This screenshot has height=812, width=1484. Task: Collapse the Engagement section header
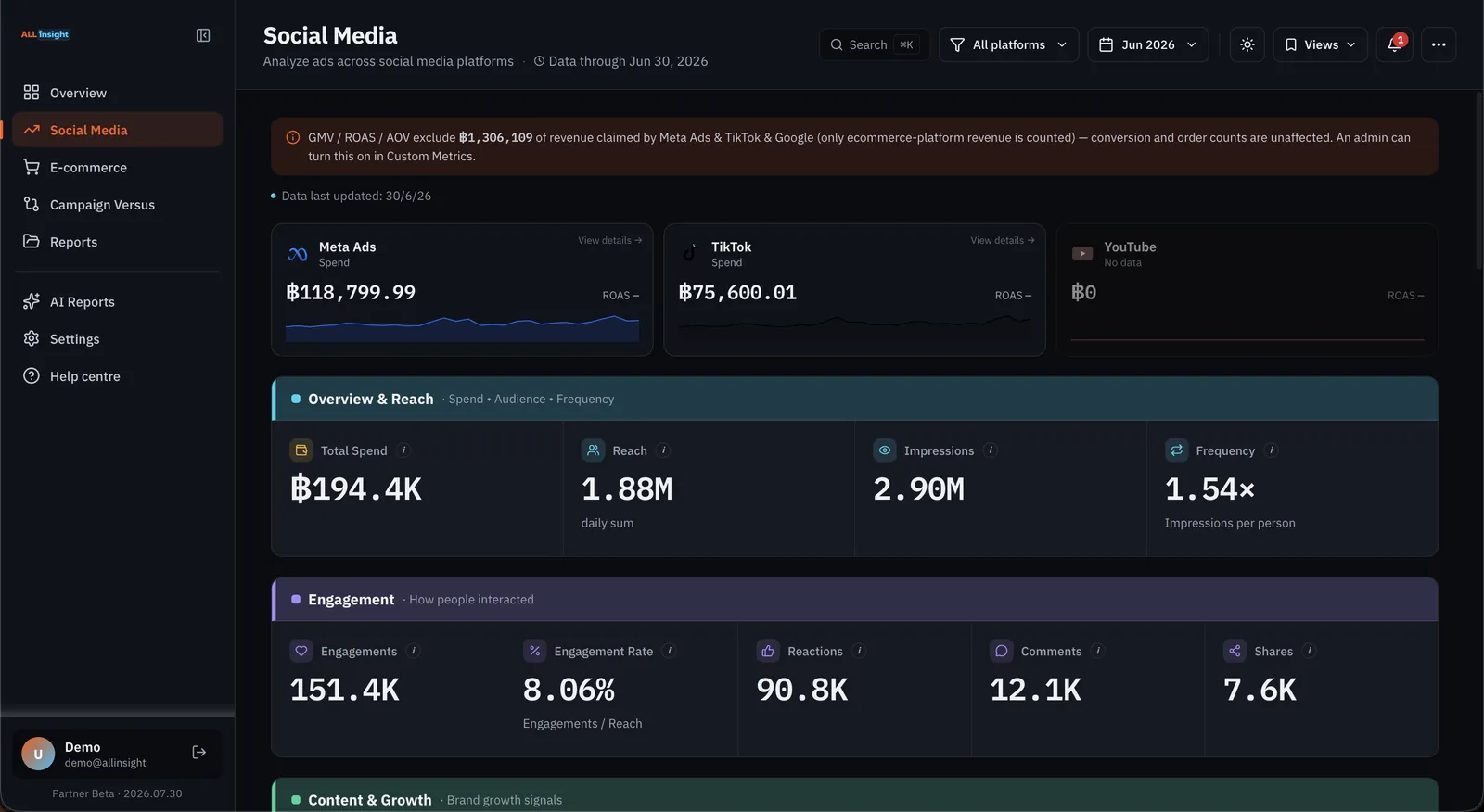854,600
